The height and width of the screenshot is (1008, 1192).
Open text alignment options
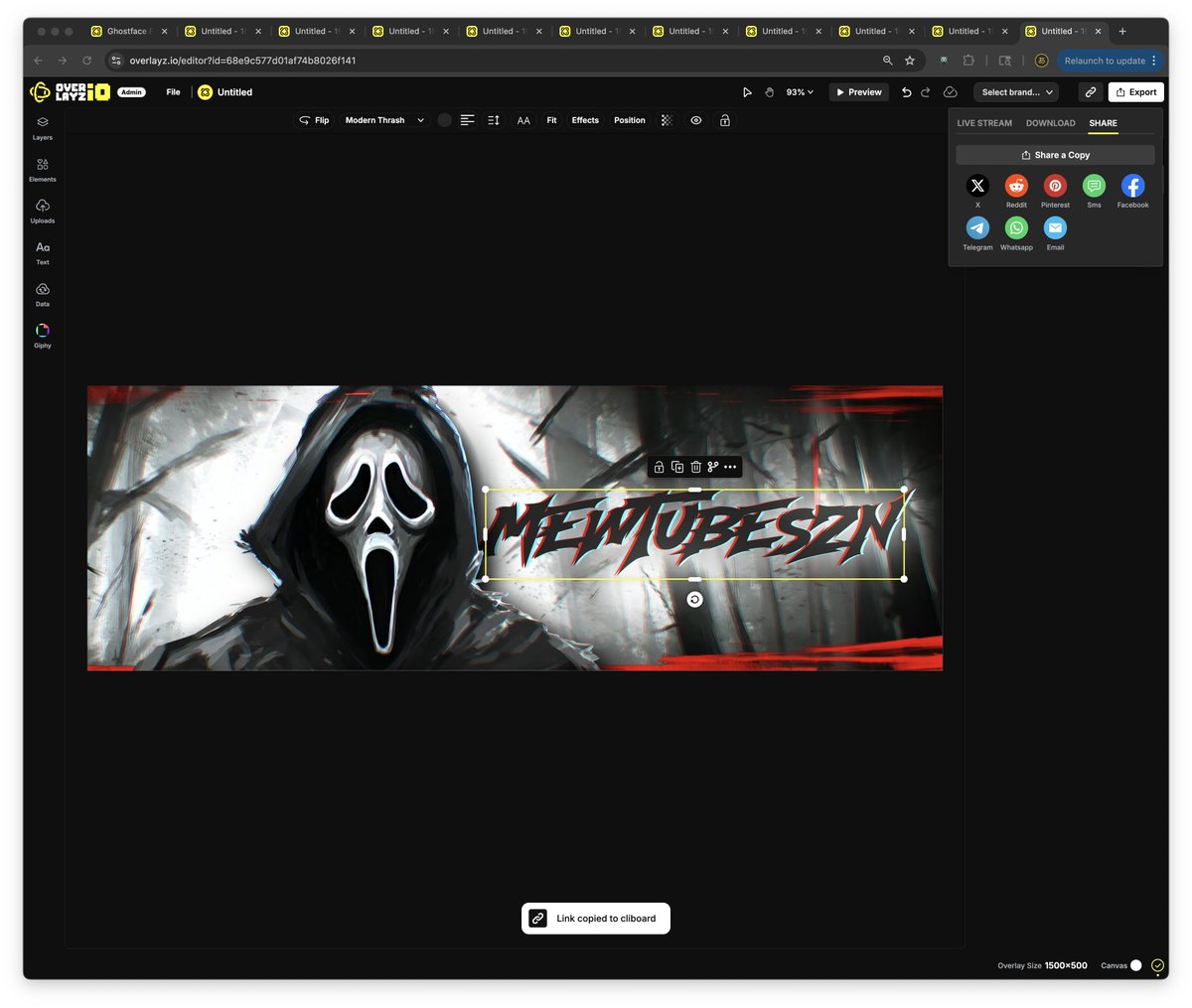pyautogui.click(x=467, y=120)
